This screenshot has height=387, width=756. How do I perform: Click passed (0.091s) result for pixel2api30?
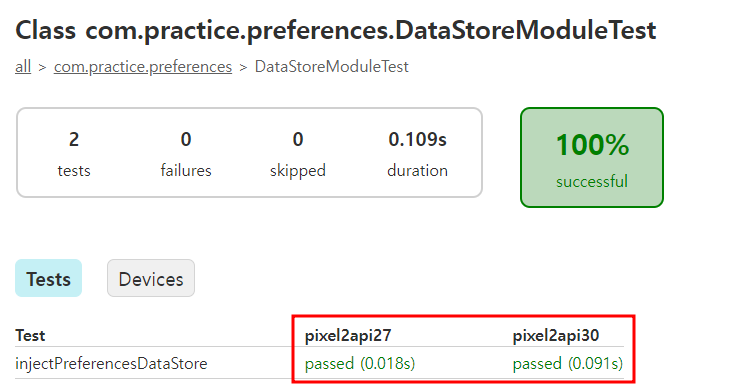click(x=568, y=363)
